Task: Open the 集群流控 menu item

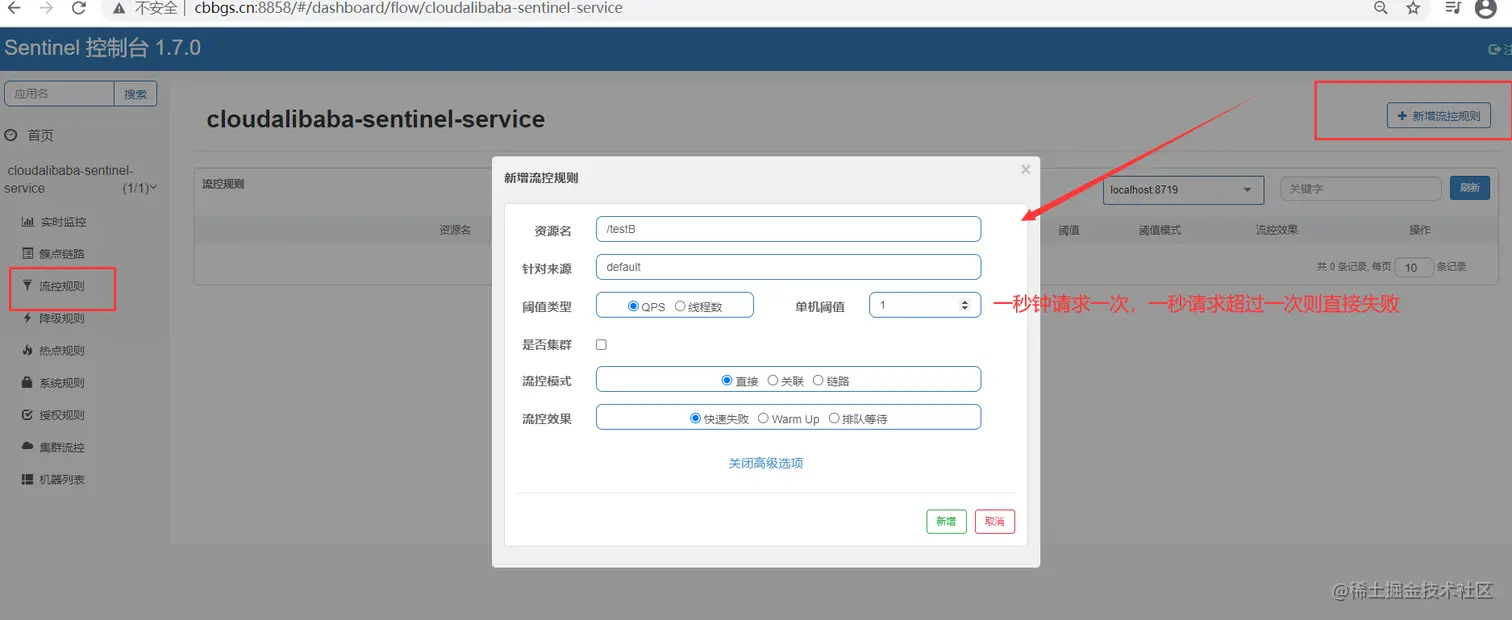Action: coord(62,447)
